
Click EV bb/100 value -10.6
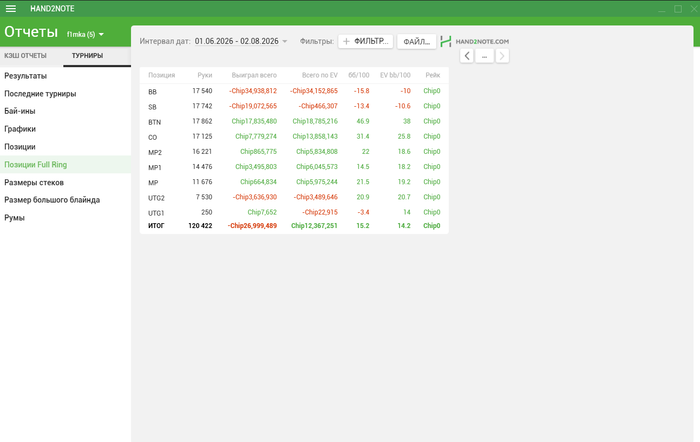tap(403, 106)
